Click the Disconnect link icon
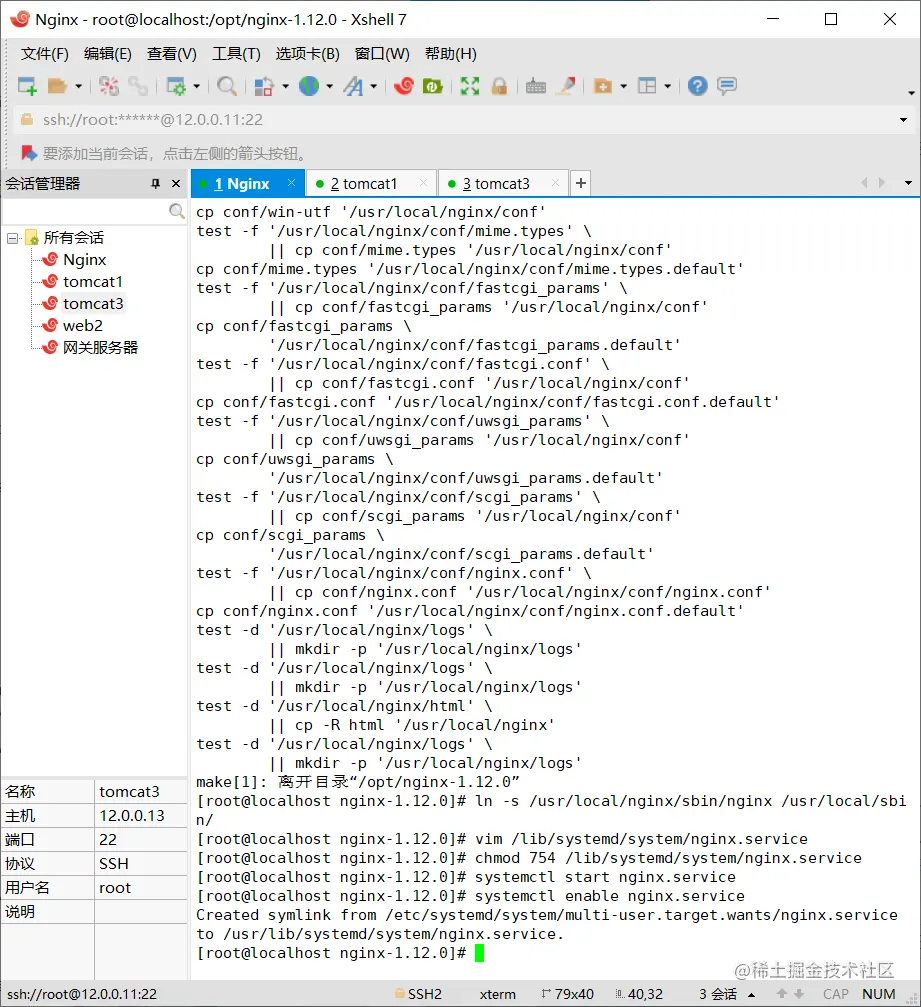 click(x=137, y=86)
